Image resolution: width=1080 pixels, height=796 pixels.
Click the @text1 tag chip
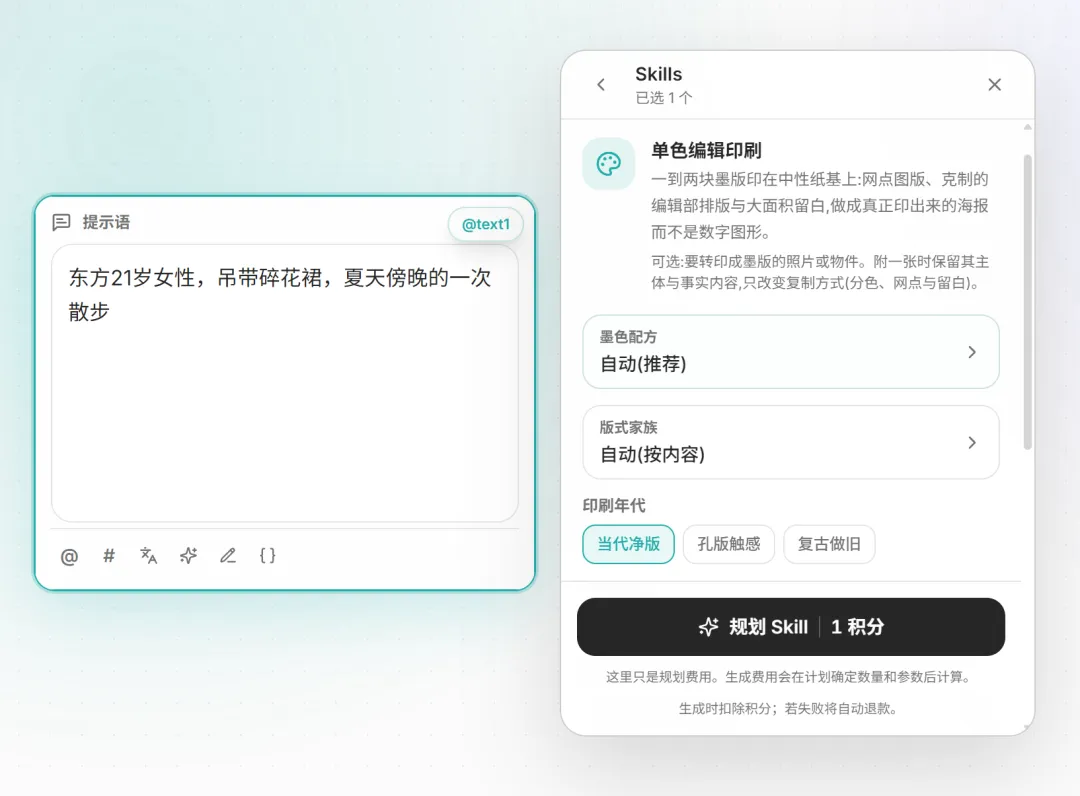click(486, 224)
